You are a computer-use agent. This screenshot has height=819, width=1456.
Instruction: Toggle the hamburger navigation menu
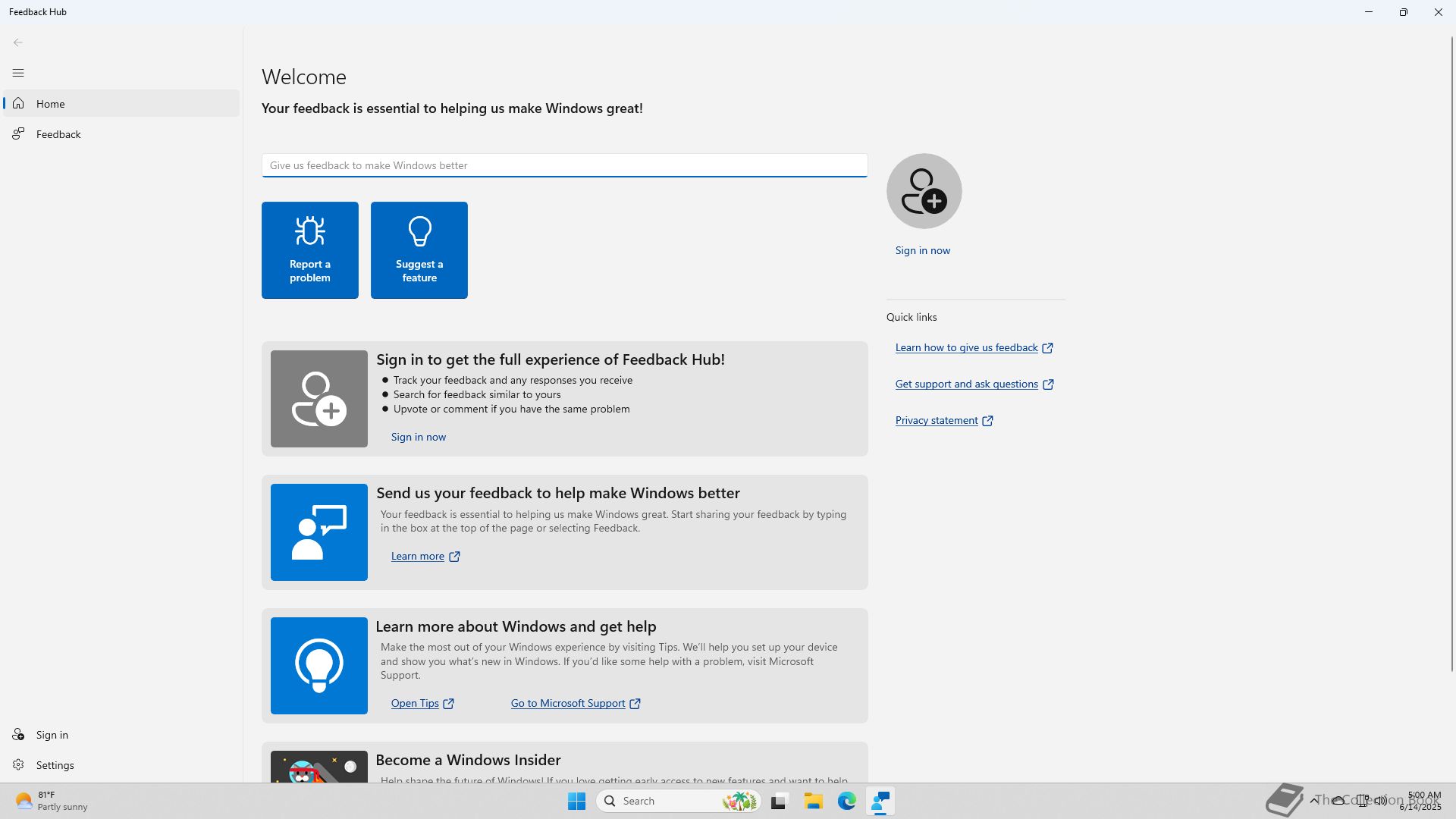click(x=18, y=73)
